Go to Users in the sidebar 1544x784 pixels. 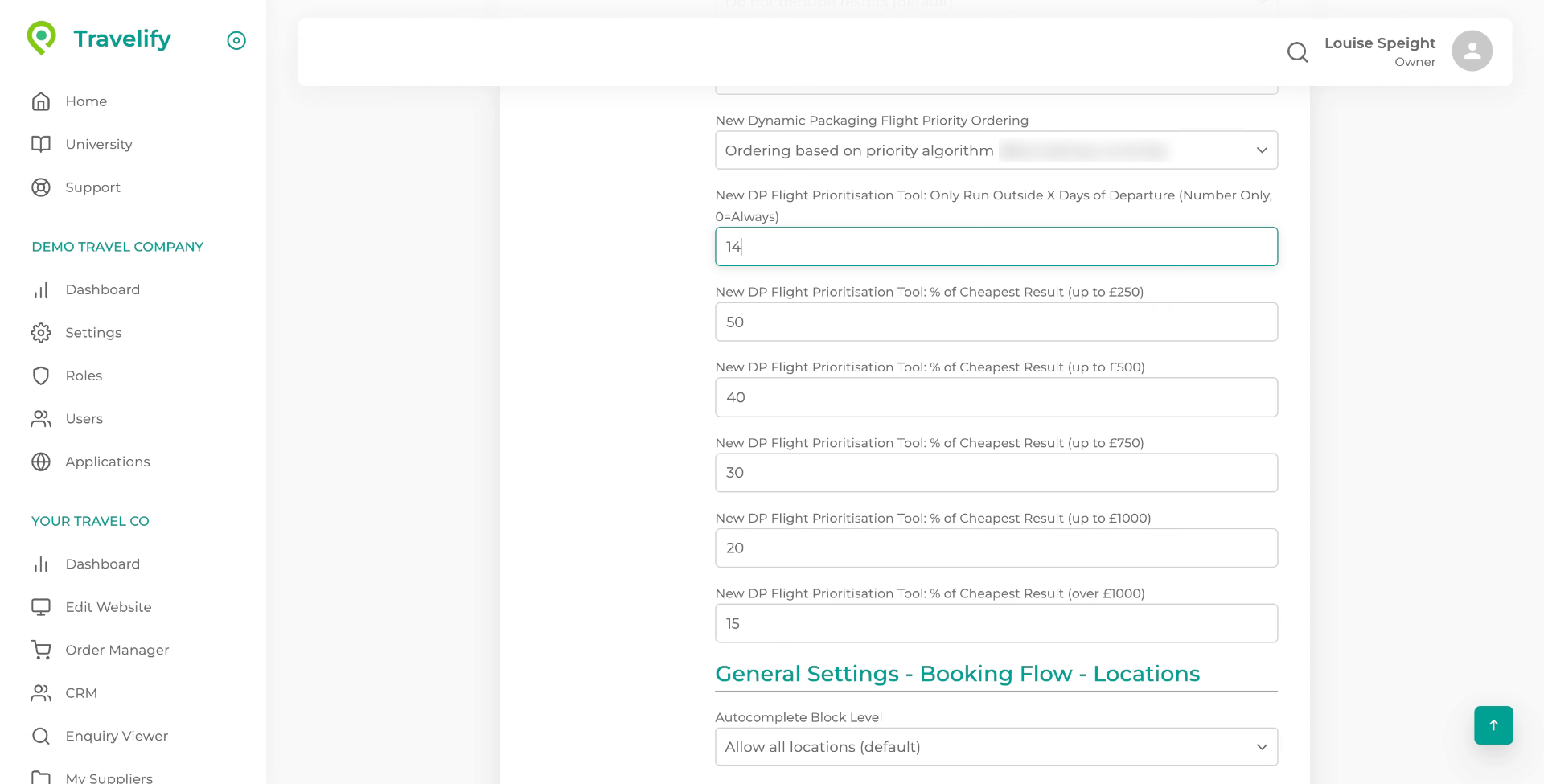click(84, 419)
